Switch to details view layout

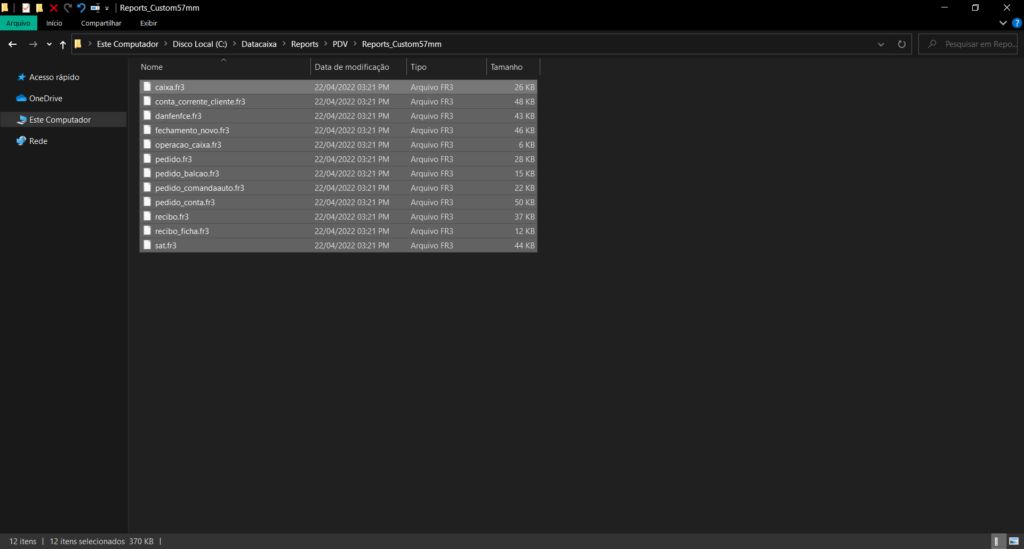point(997,541)
